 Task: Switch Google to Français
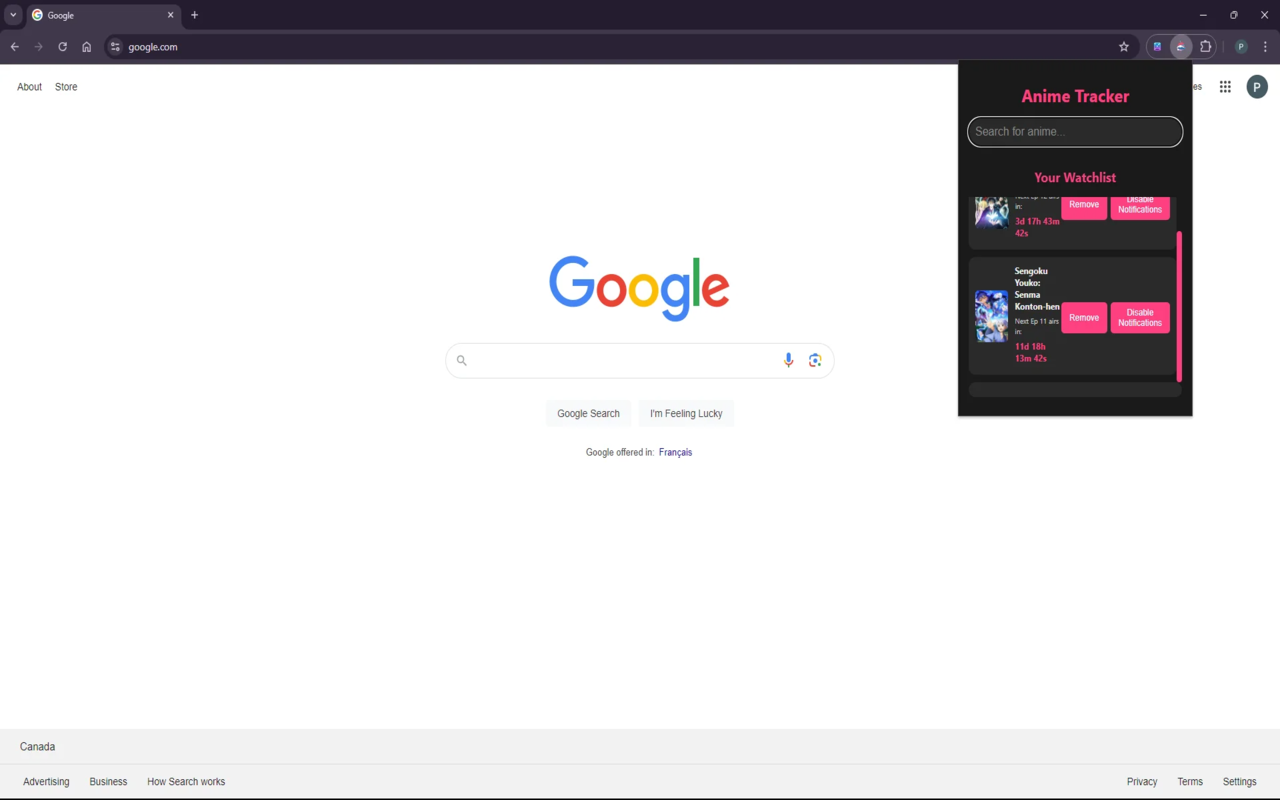point(675,452)
